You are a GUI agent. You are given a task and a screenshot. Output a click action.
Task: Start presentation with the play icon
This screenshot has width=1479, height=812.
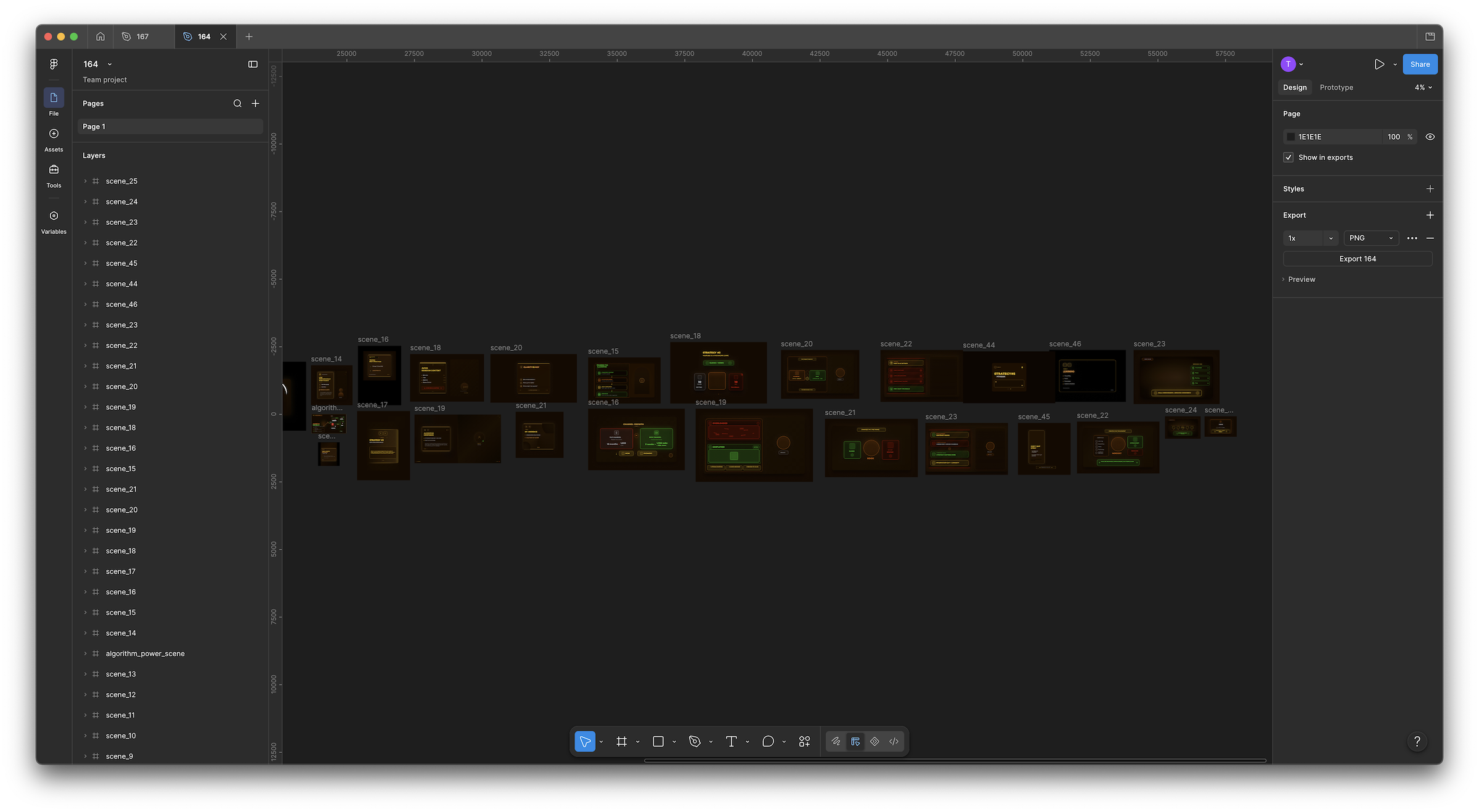click(1379, 64)
